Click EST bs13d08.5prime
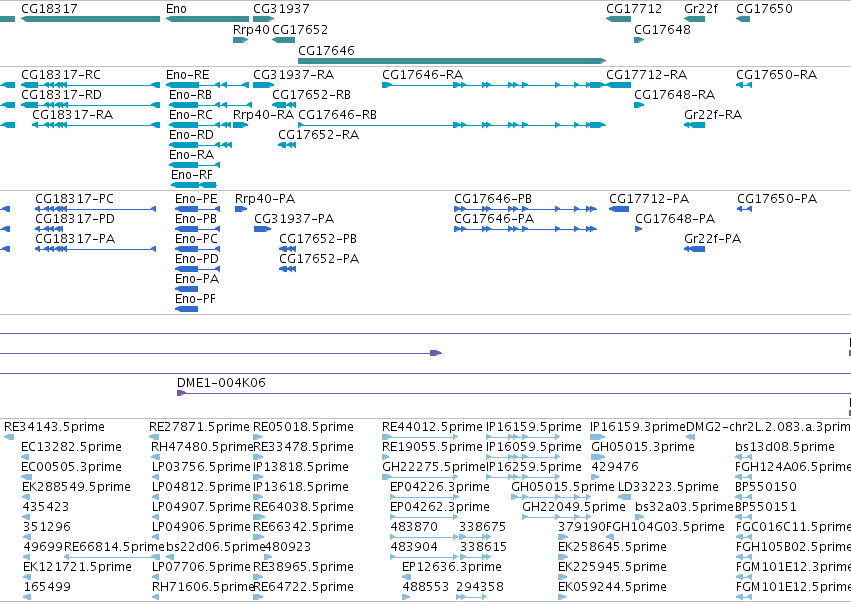Viewport: 851px width, 602px height. tap(785, 447)
